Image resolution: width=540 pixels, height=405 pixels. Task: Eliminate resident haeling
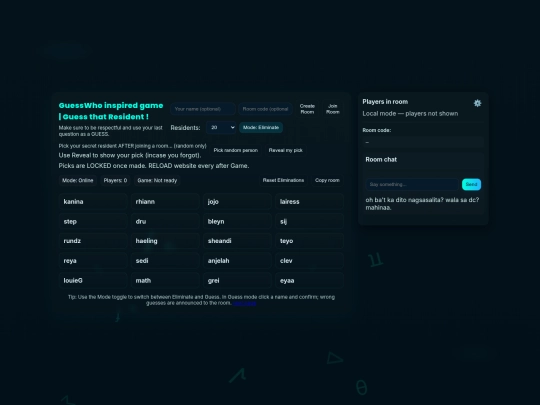pyautogui.click(x=165, y=241)
